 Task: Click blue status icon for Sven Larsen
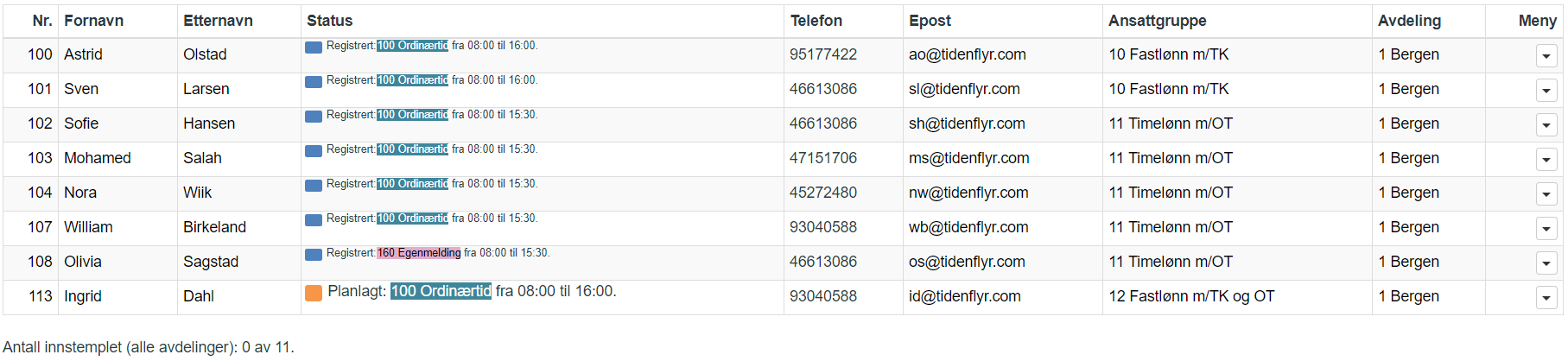pos(314,81)
